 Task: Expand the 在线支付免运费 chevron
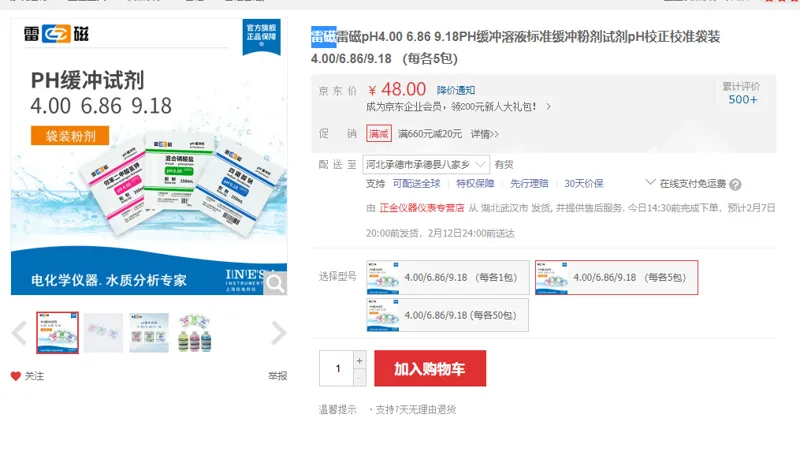coord(650,182)
